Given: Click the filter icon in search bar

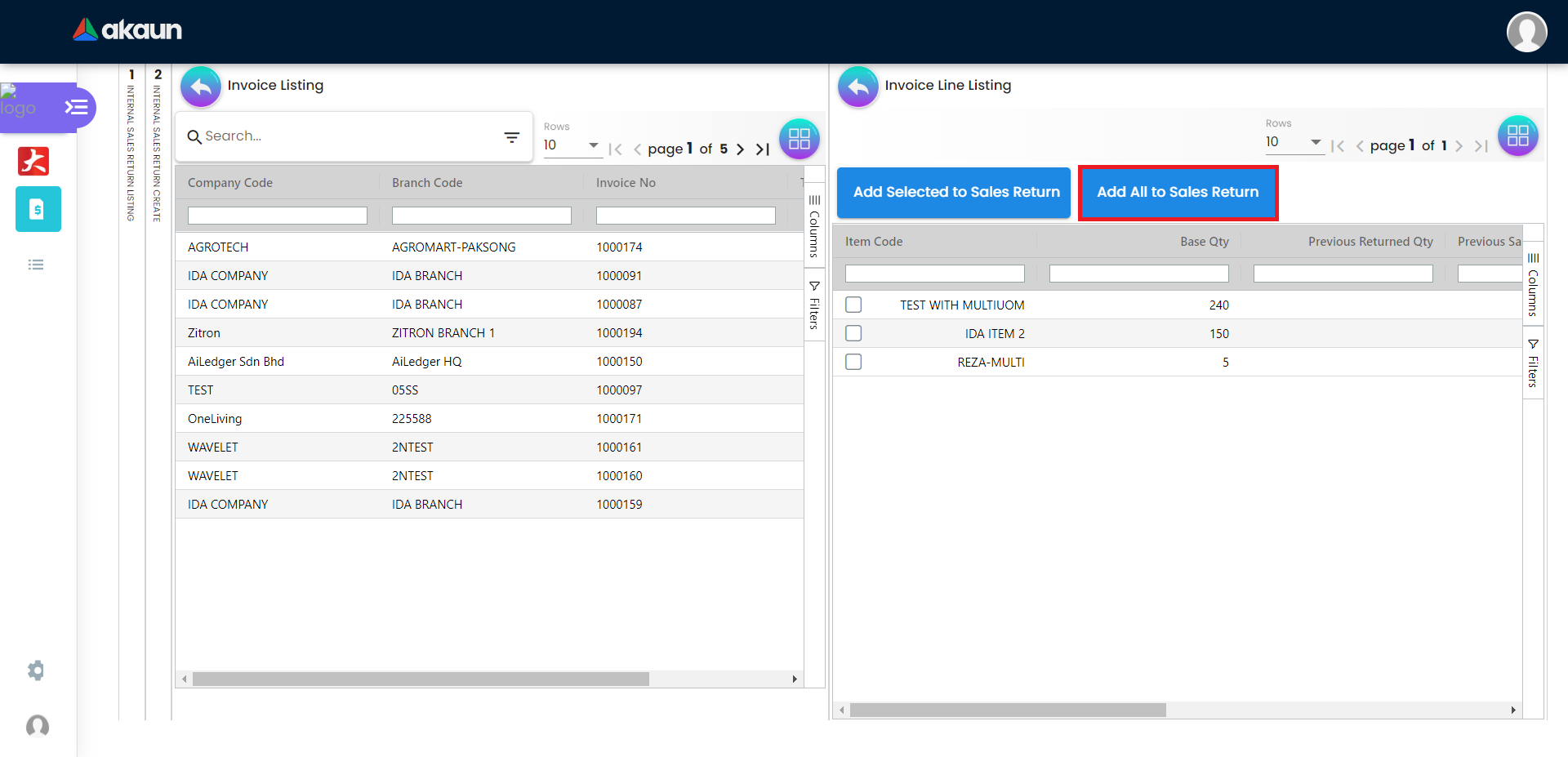Looking at the screenshot, I should (x=512, y=137).
